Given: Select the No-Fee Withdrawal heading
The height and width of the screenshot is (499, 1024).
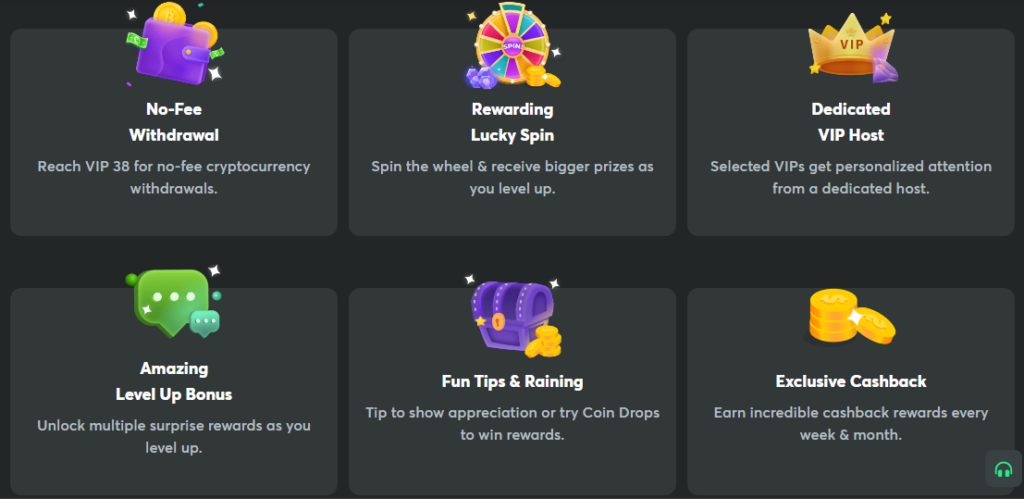Looking at the screenshot, I should point(174,122).
